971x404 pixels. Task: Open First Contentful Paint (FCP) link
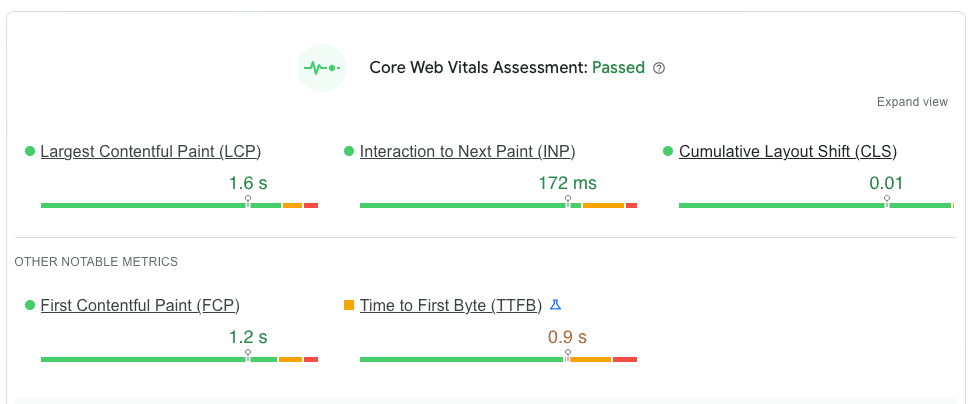point(140,305)
